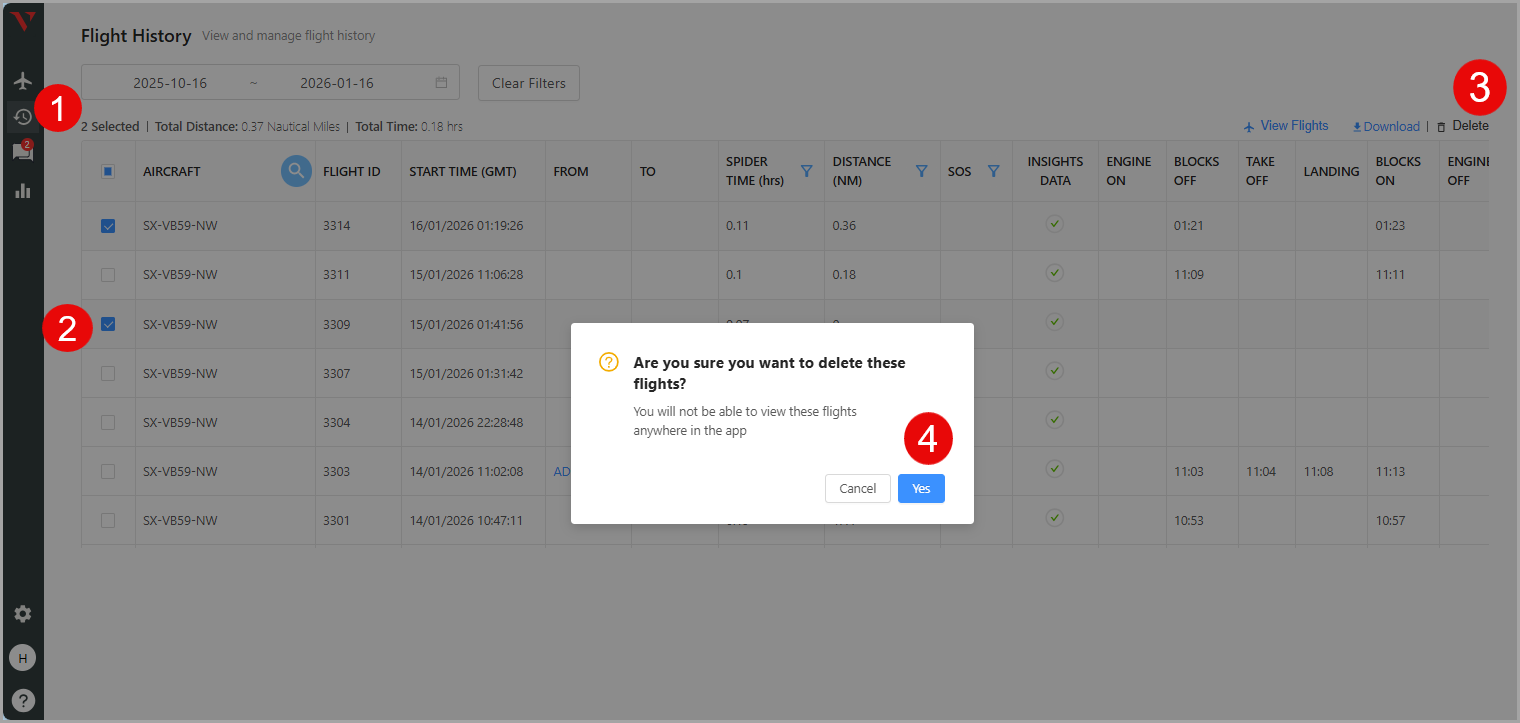Tick the checkbox for flight 3311

[x=108, y=275]
